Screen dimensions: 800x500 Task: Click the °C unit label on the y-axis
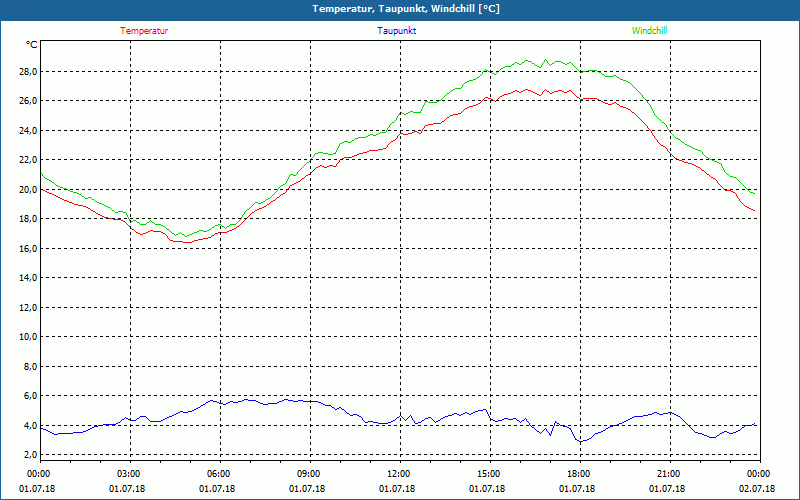tap(32, 45)
